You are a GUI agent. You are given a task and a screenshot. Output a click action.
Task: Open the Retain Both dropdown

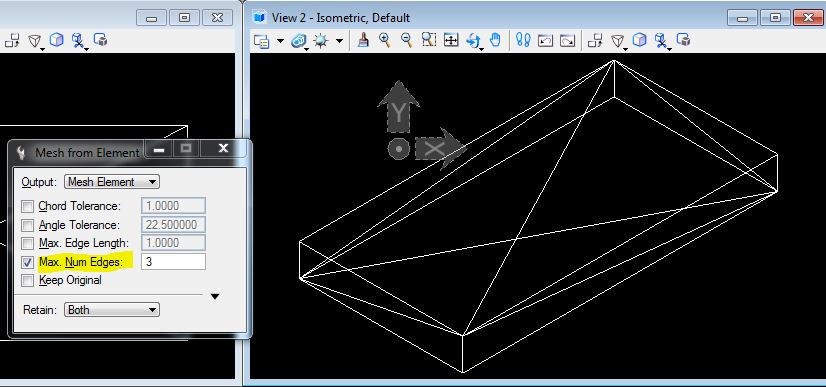click(112, 310)
